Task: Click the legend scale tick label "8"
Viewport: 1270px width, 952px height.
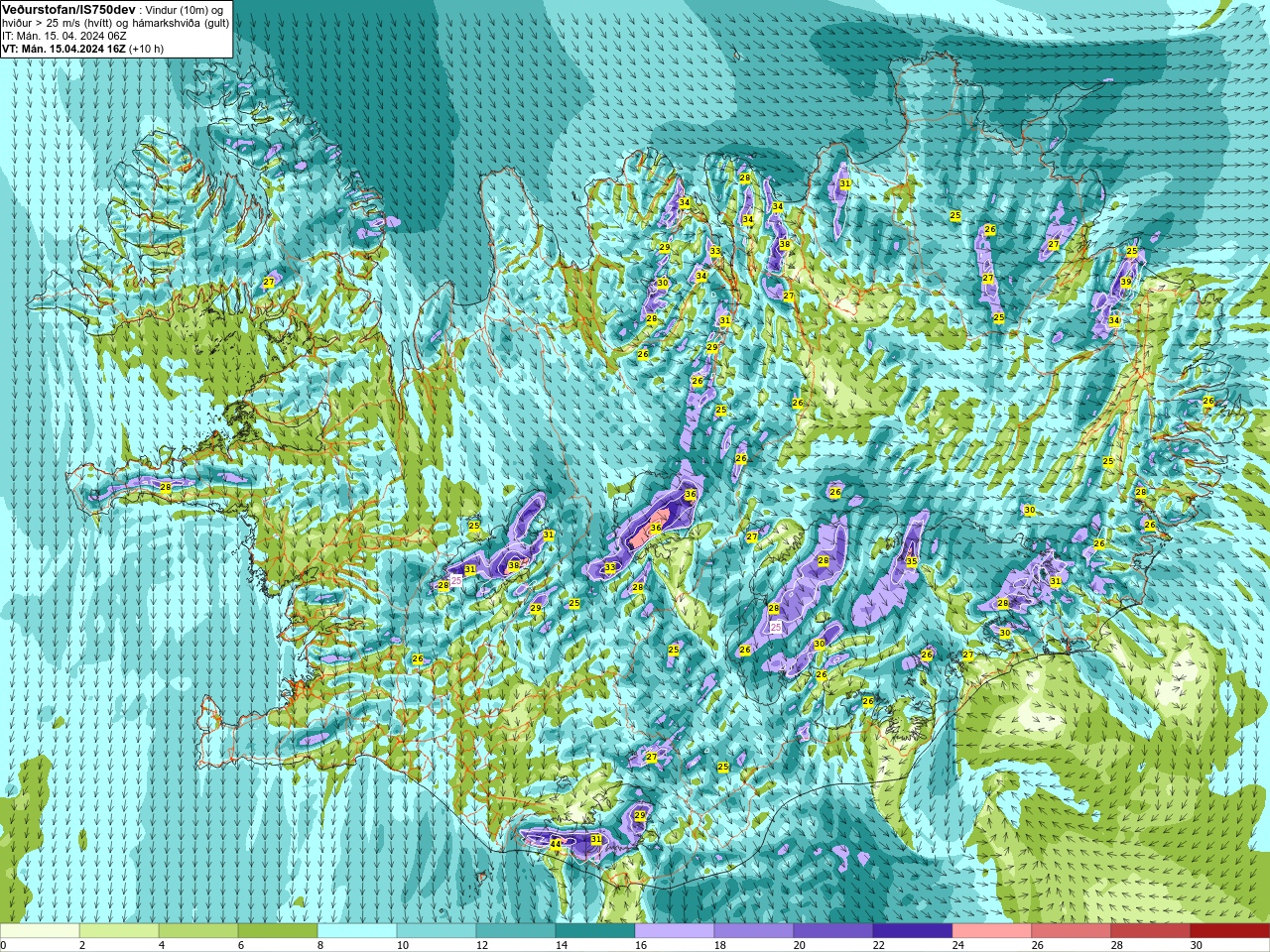Action: point(320,945)
